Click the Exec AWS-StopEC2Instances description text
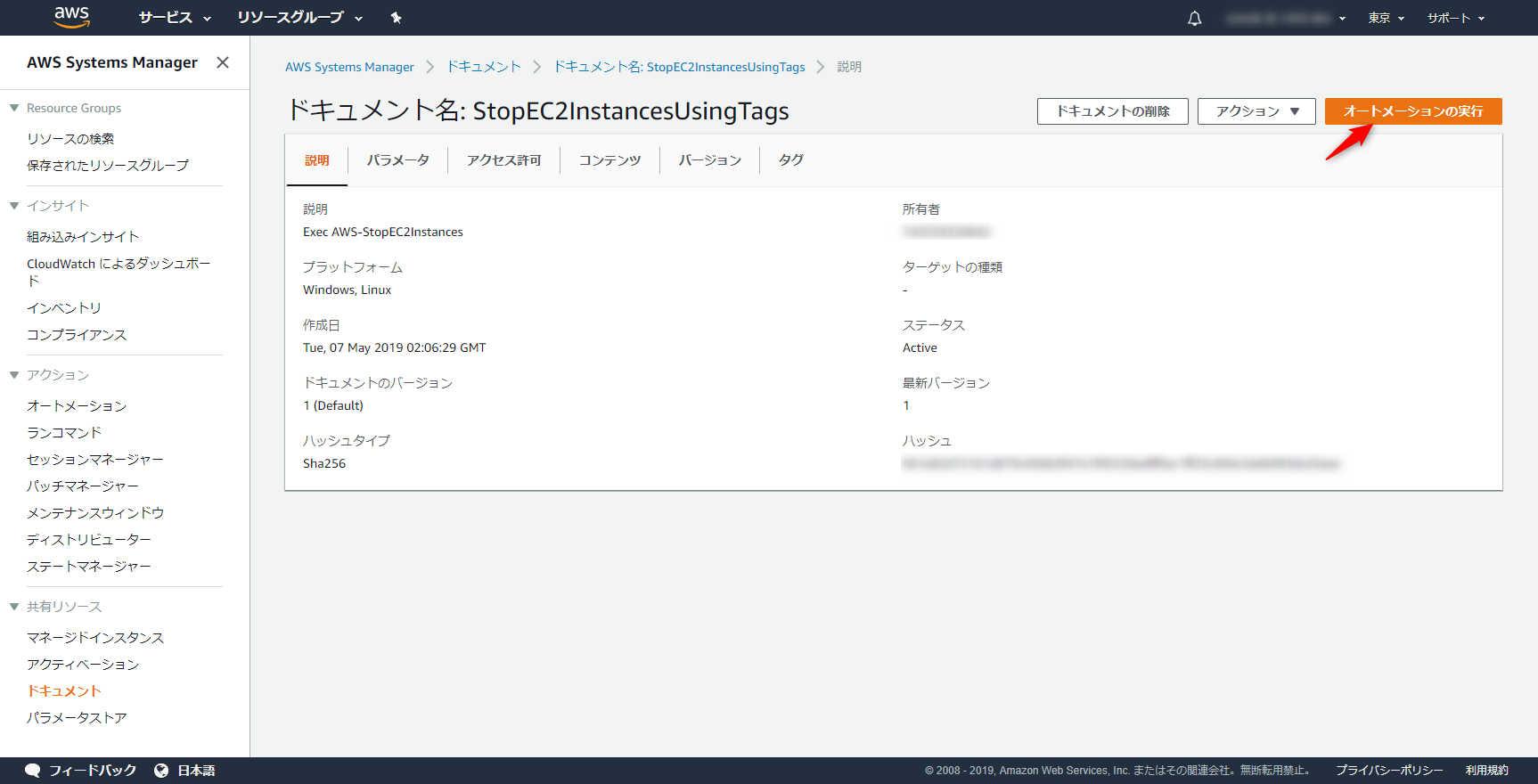 383,233
